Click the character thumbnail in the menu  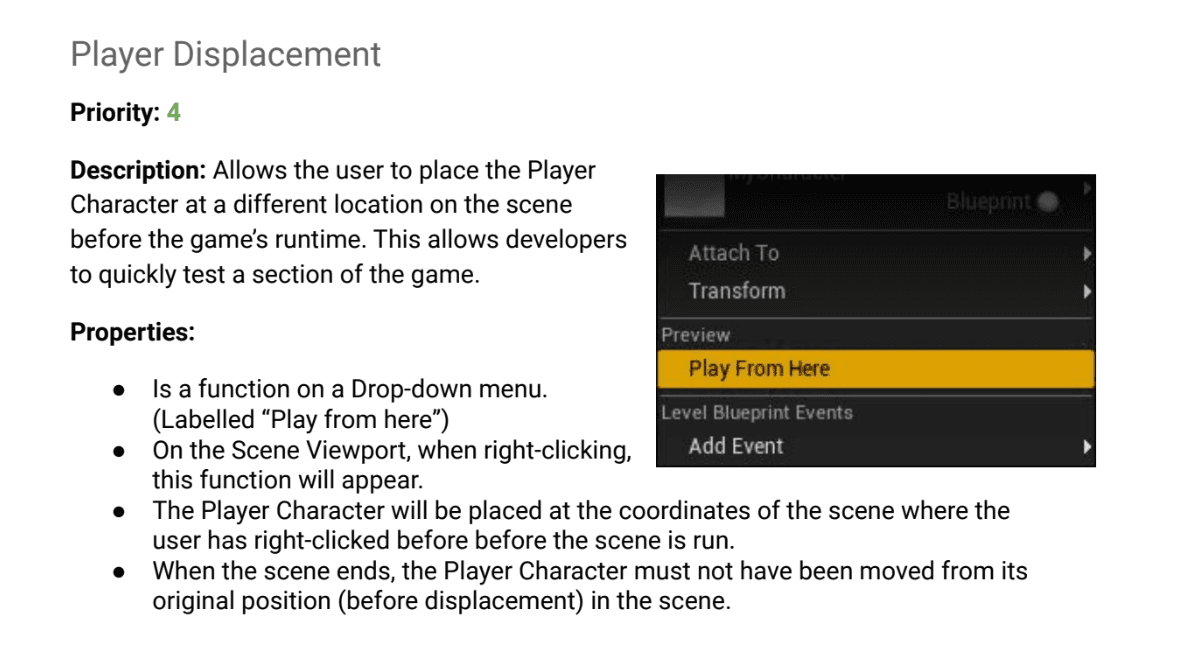694,196
